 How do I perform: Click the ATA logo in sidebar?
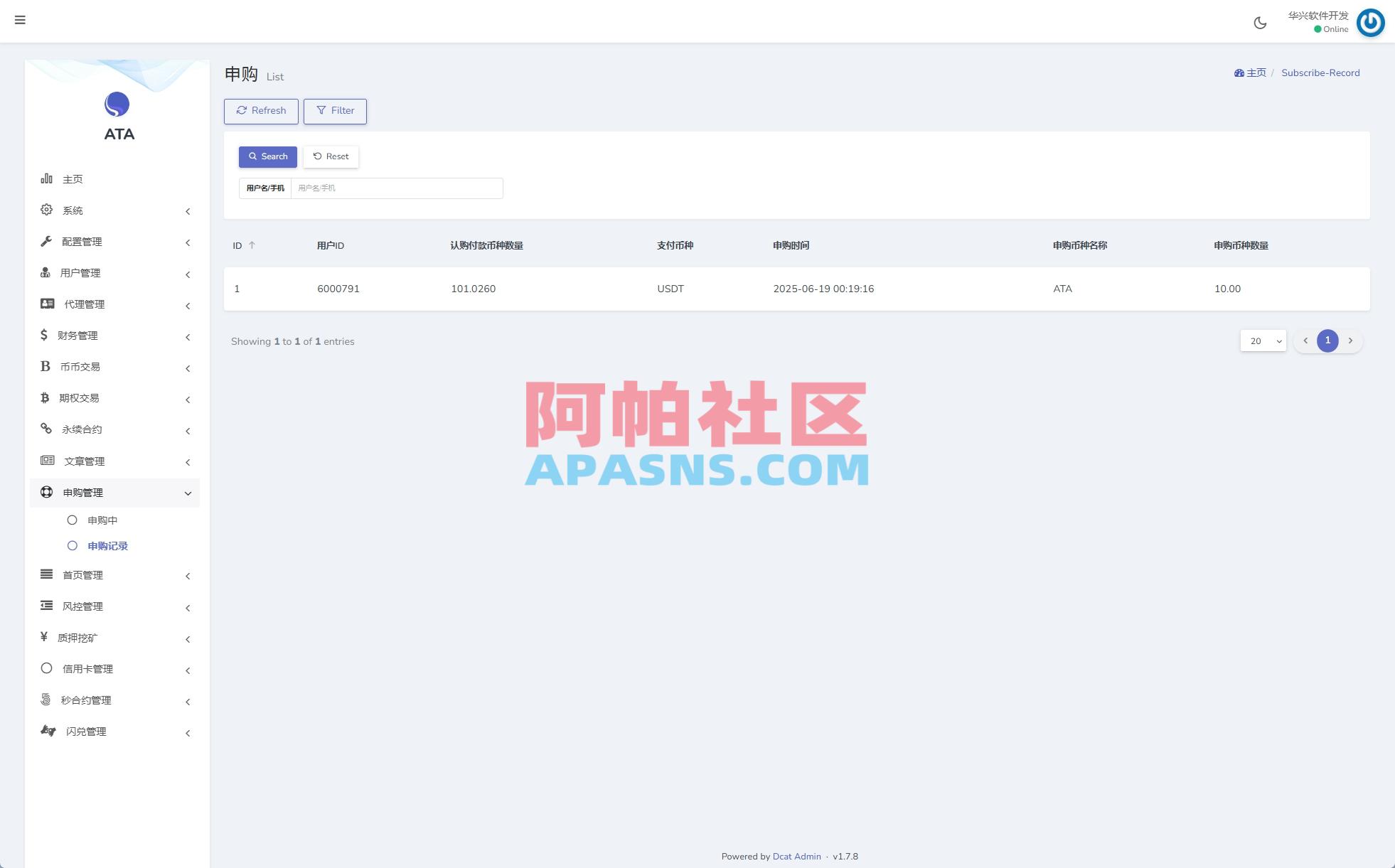pos(117,105)
